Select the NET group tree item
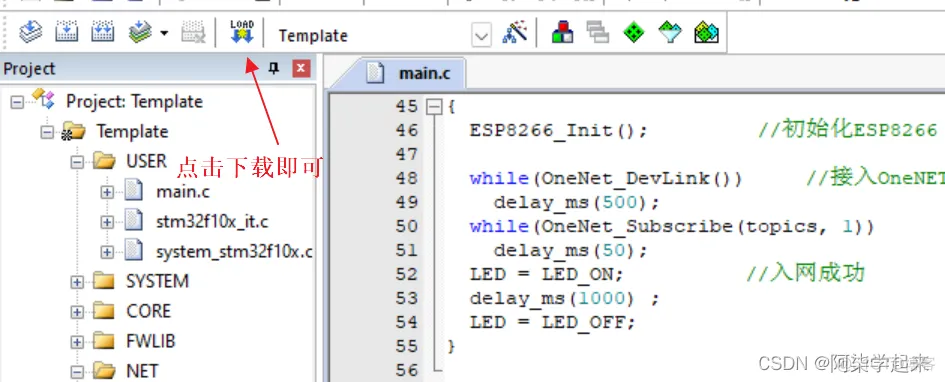 pos(142,371)
